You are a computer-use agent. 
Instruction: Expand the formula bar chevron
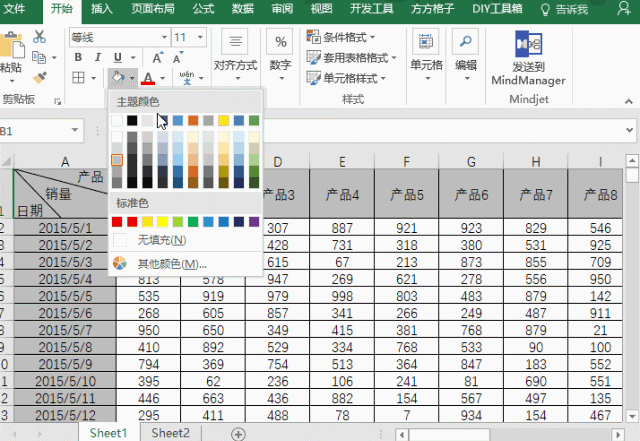tap(629, 130)
